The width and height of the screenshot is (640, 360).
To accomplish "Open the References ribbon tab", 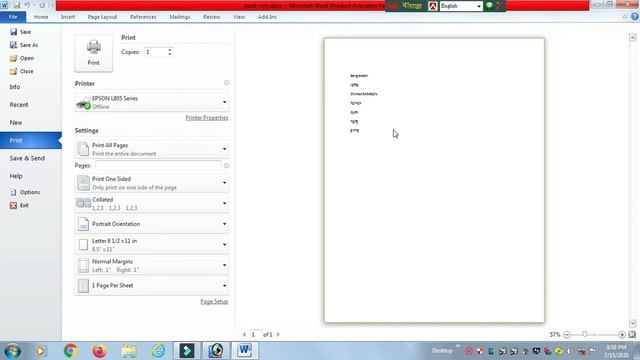I will (x=143, y=17).
